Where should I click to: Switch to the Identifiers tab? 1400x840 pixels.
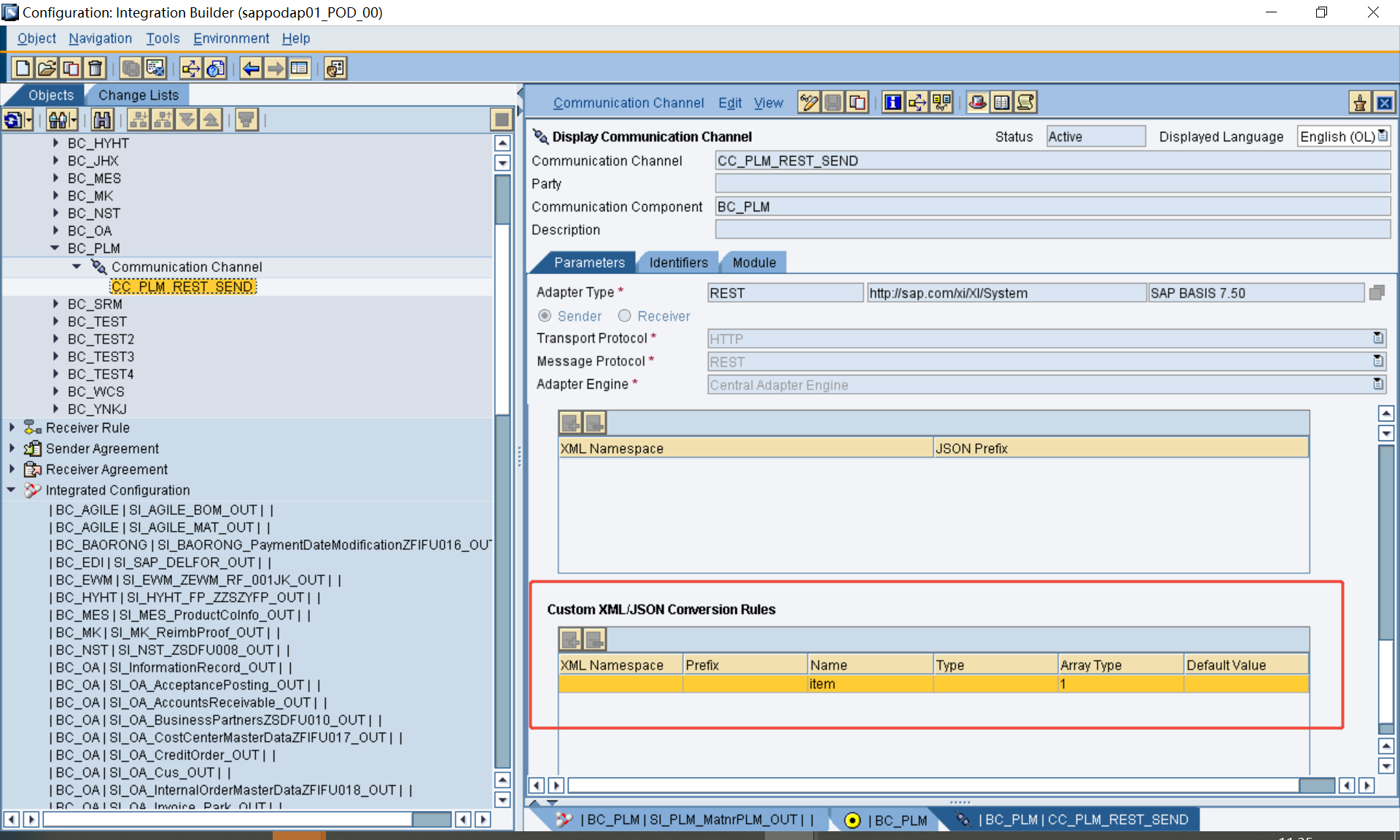click(x=678, y=262)
